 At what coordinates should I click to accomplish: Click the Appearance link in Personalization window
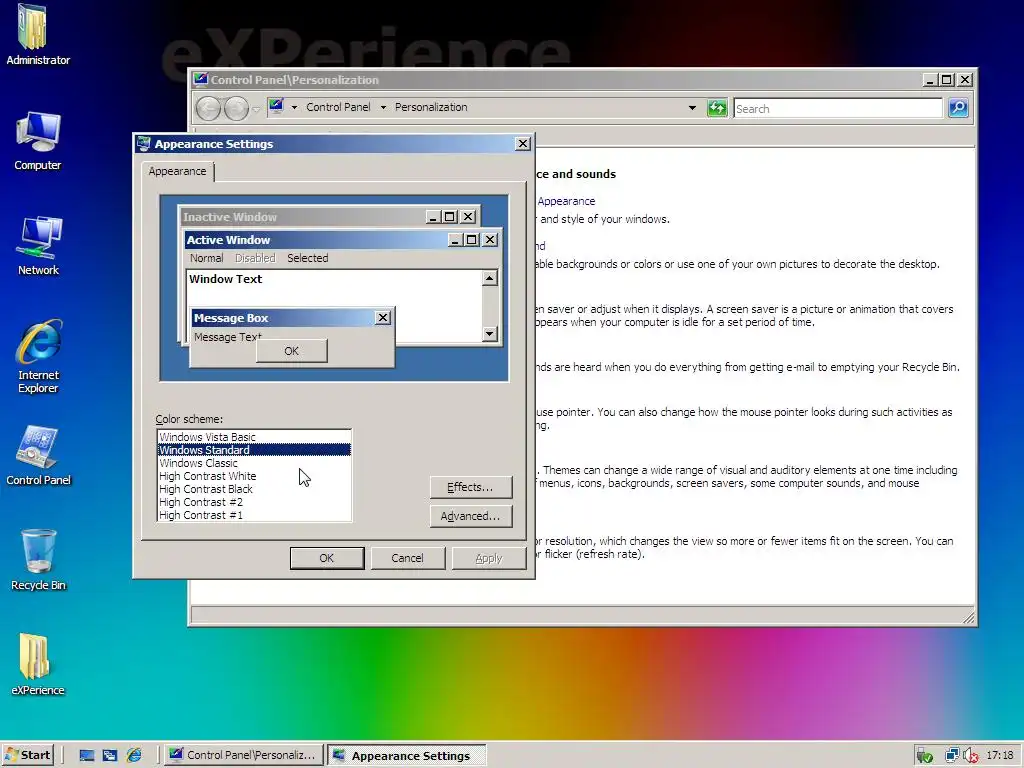tap(566, 201)
